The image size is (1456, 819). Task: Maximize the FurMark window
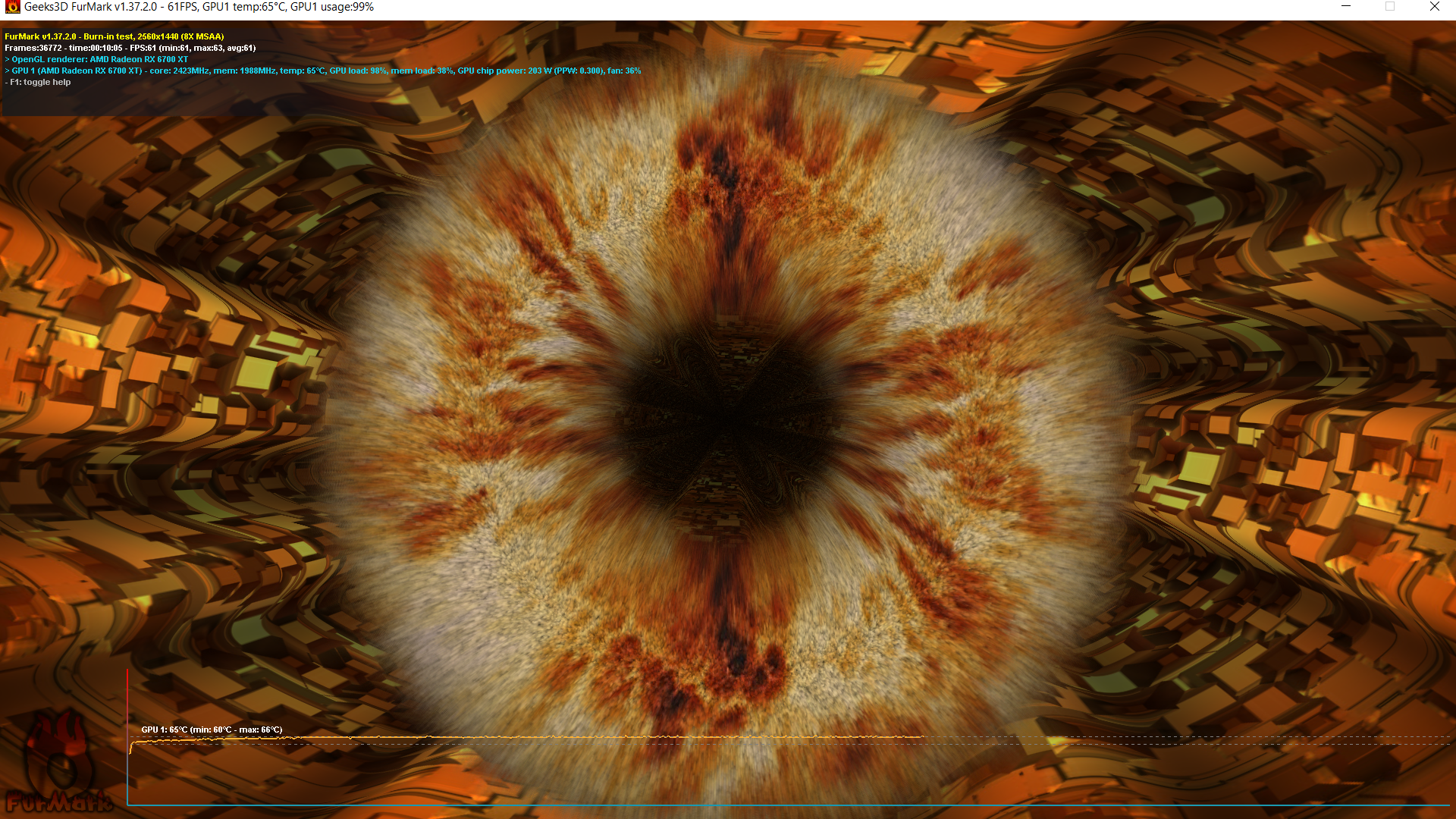coord(1390,7)
